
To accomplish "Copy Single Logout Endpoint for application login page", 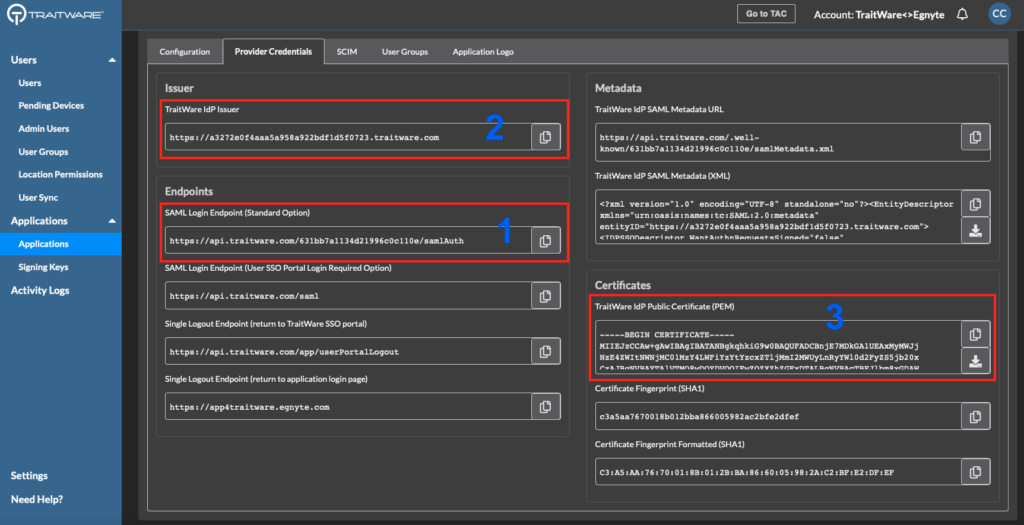I will pyautogui.click(x=545, y=407).
